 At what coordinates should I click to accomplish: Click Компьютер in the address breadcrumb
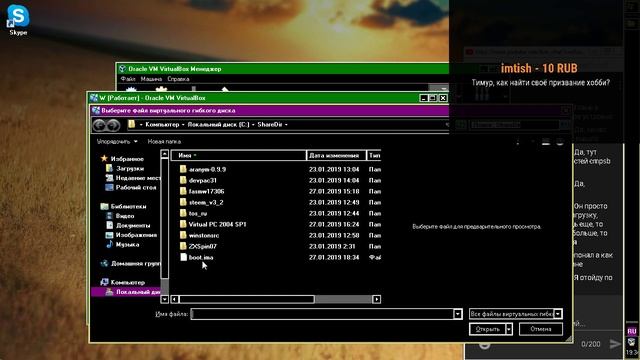pos(162,124)
